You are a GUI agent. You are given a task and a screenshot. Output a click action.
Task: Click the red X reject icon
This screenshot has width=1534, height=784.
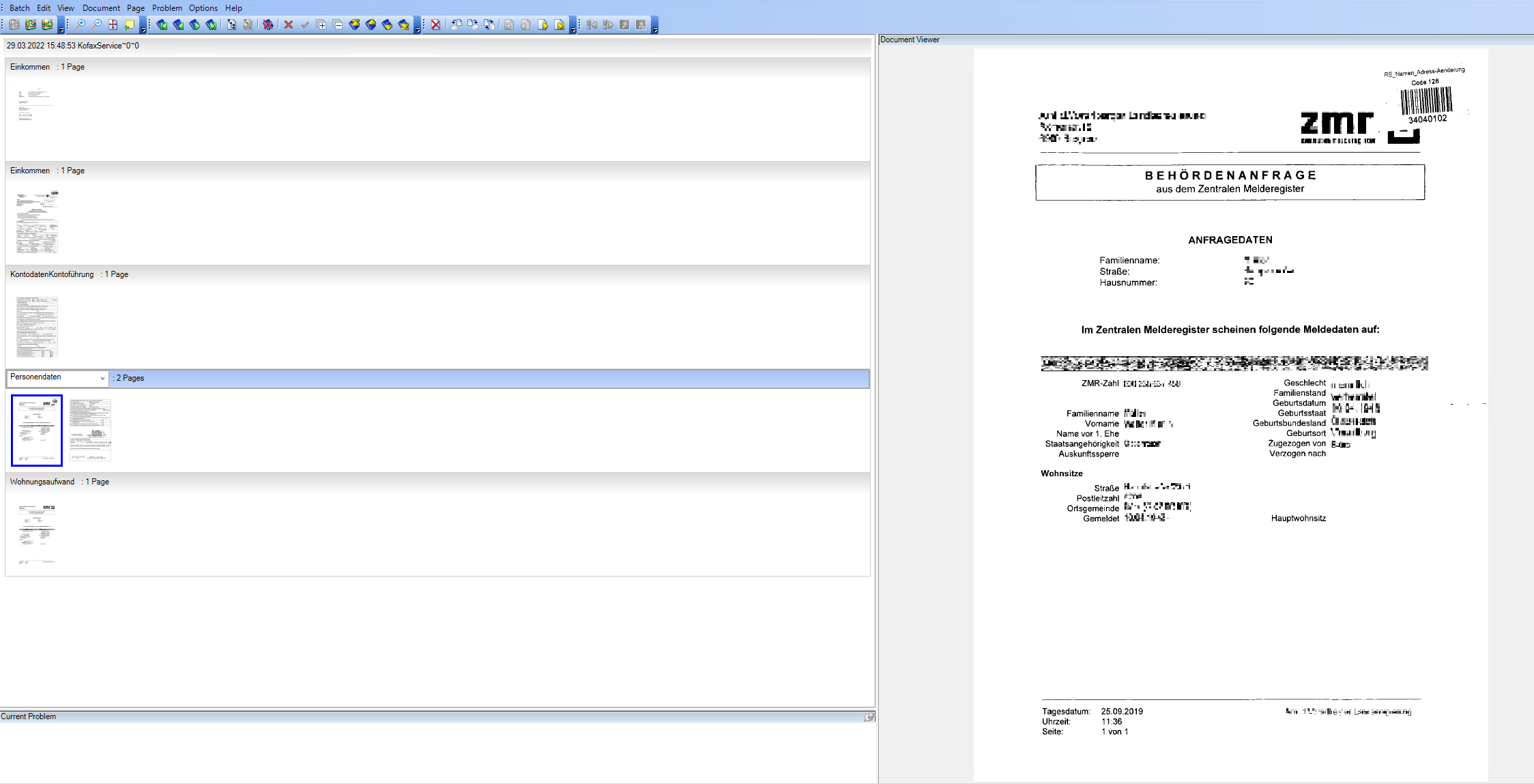click(289, 25)
